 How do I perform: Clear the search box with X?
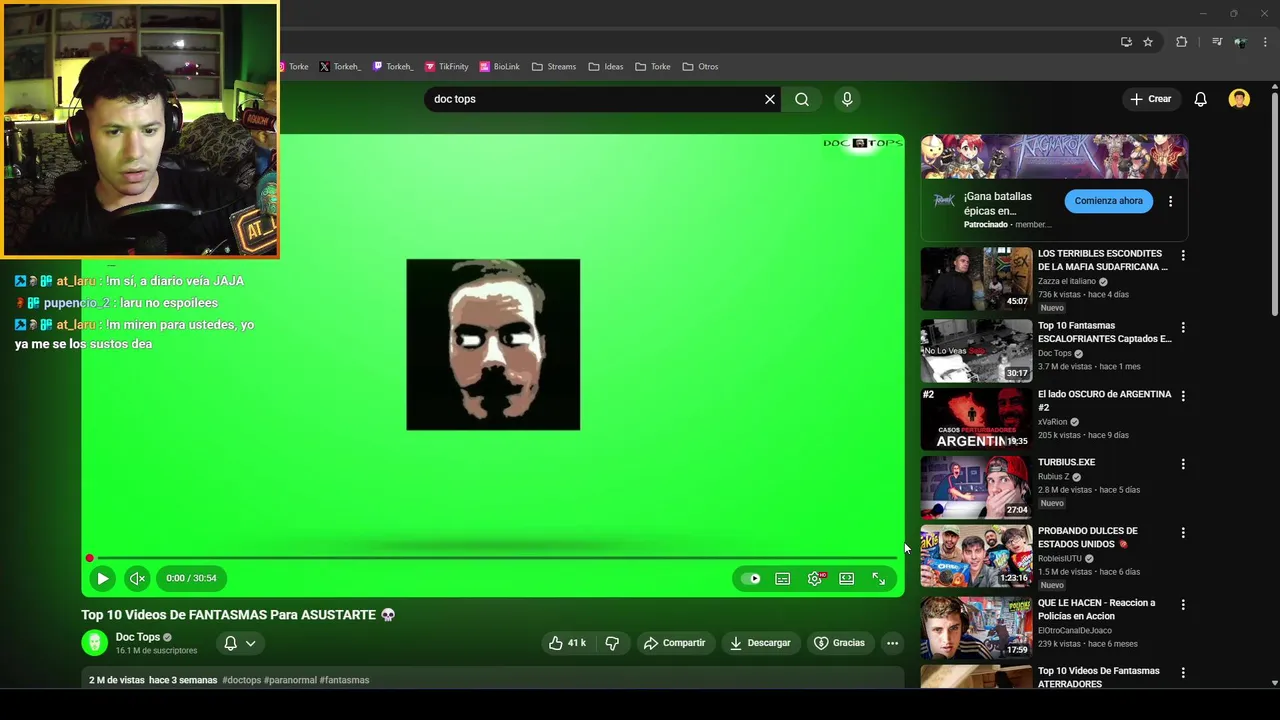pos(770,99)
